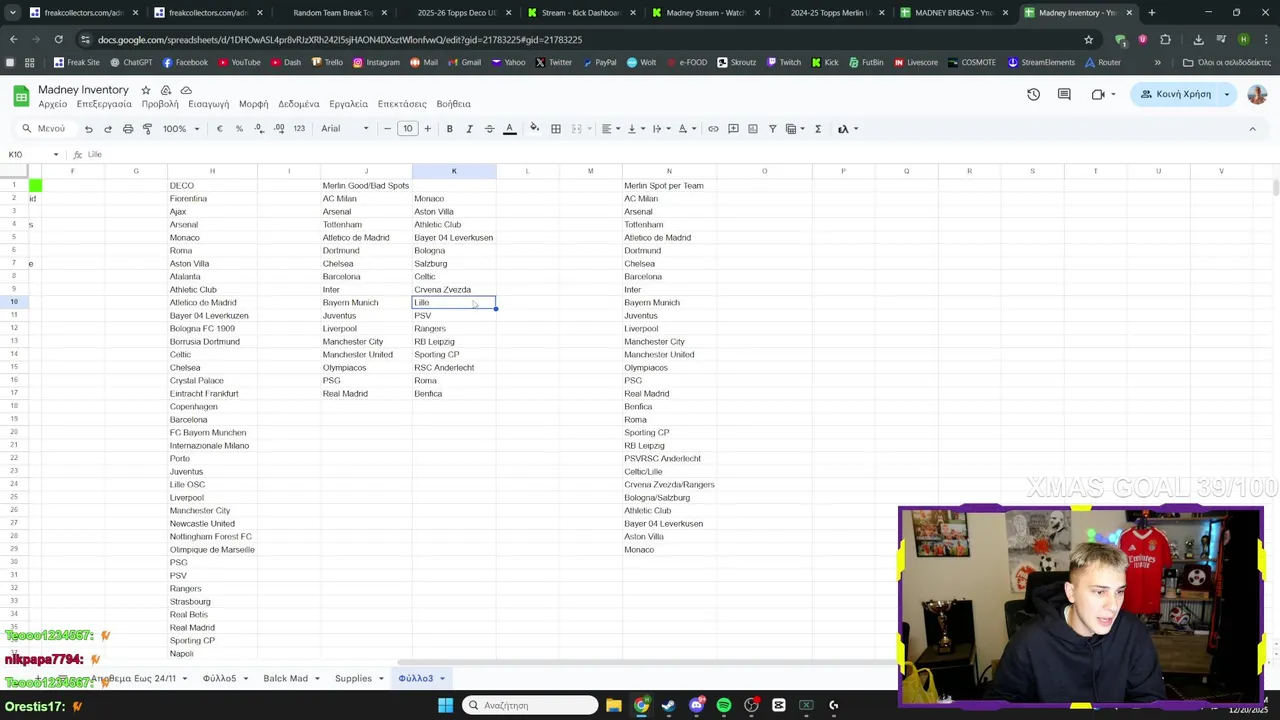Apply Euro currency format
Image resolution: width=1280 pixels, height=720 pixels.
(x=219, y=129)
